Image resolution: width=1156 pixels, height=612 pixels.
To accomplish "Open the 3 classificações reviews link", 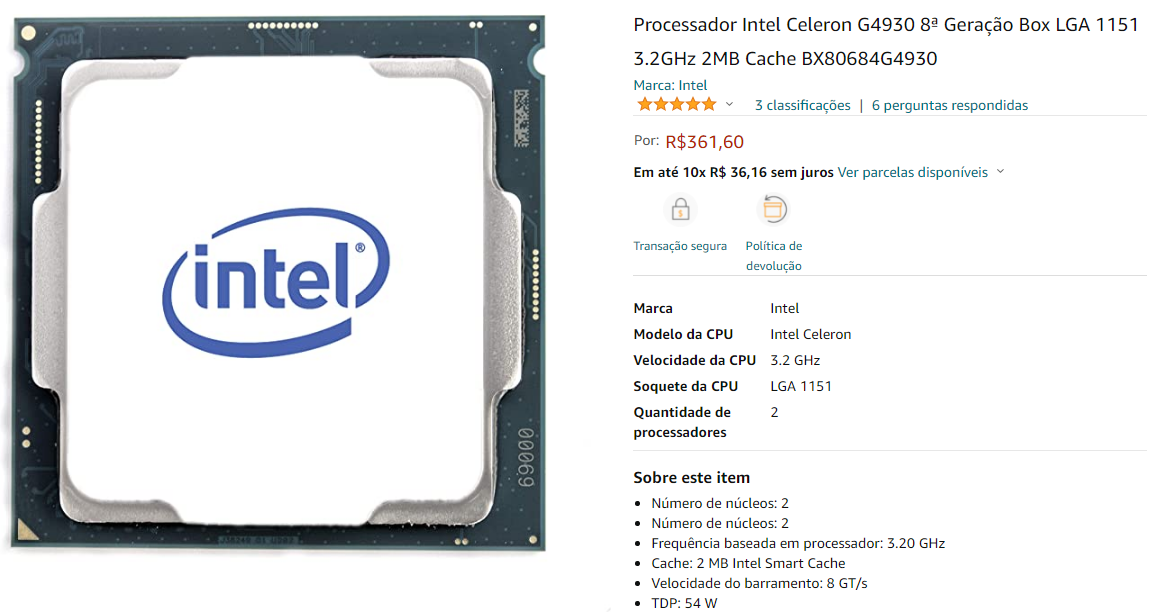I will coord(802,105).
